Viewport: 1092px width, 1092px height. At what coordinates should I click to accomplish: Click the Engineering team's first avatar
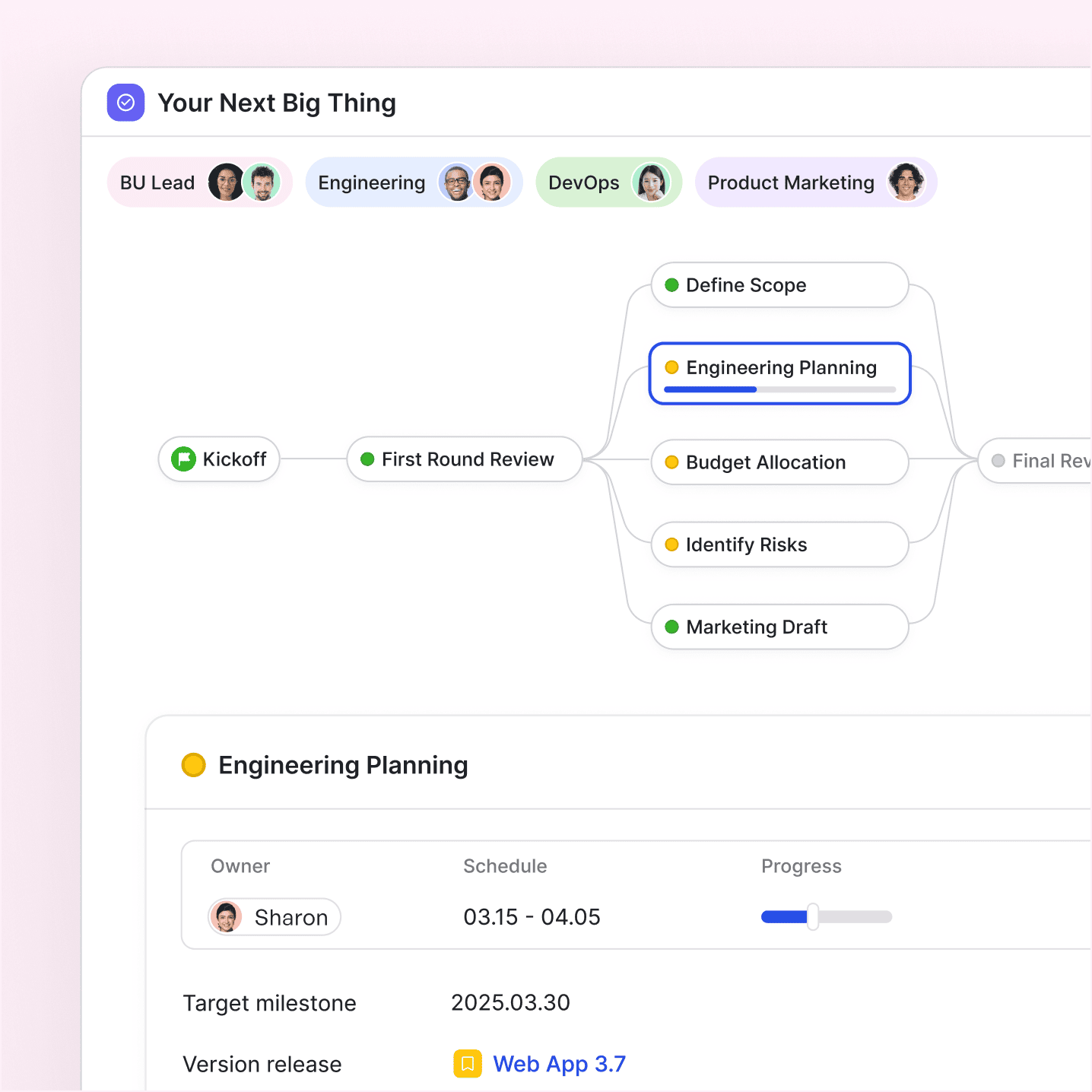click(456, 183)
